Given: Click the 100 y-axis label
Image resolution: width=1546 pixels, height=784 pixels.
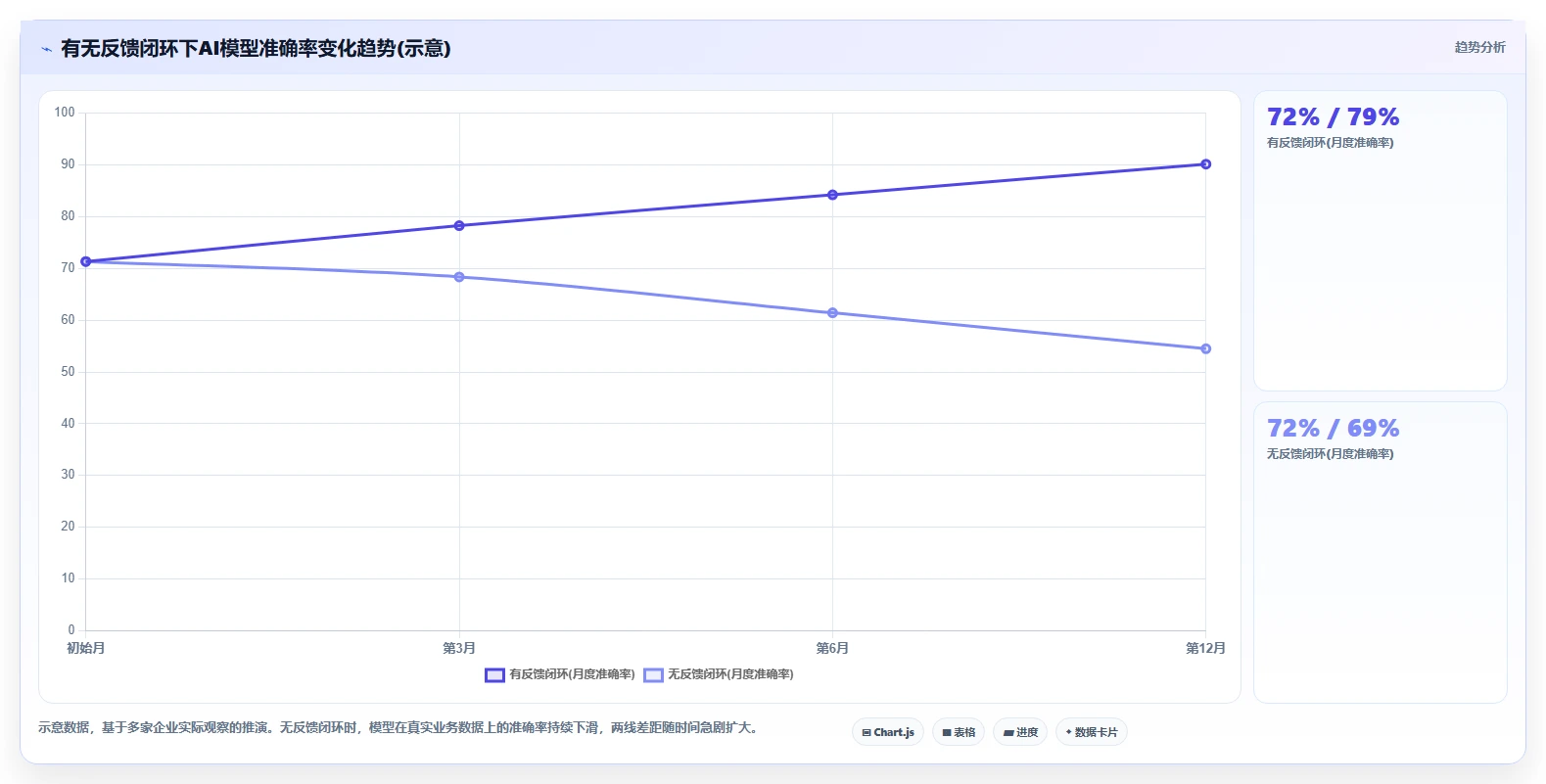Looking at the screenshot, I should coord(65,113).
